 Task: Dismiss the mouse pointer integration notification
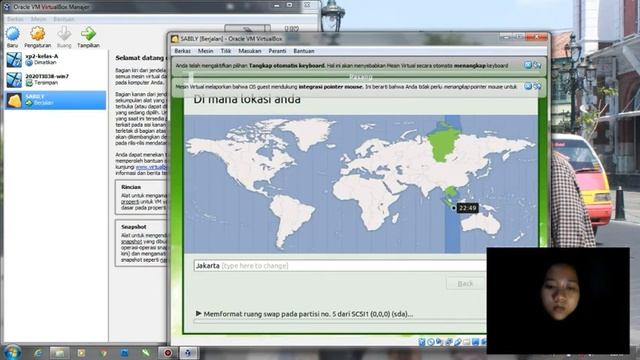[528, 86]
